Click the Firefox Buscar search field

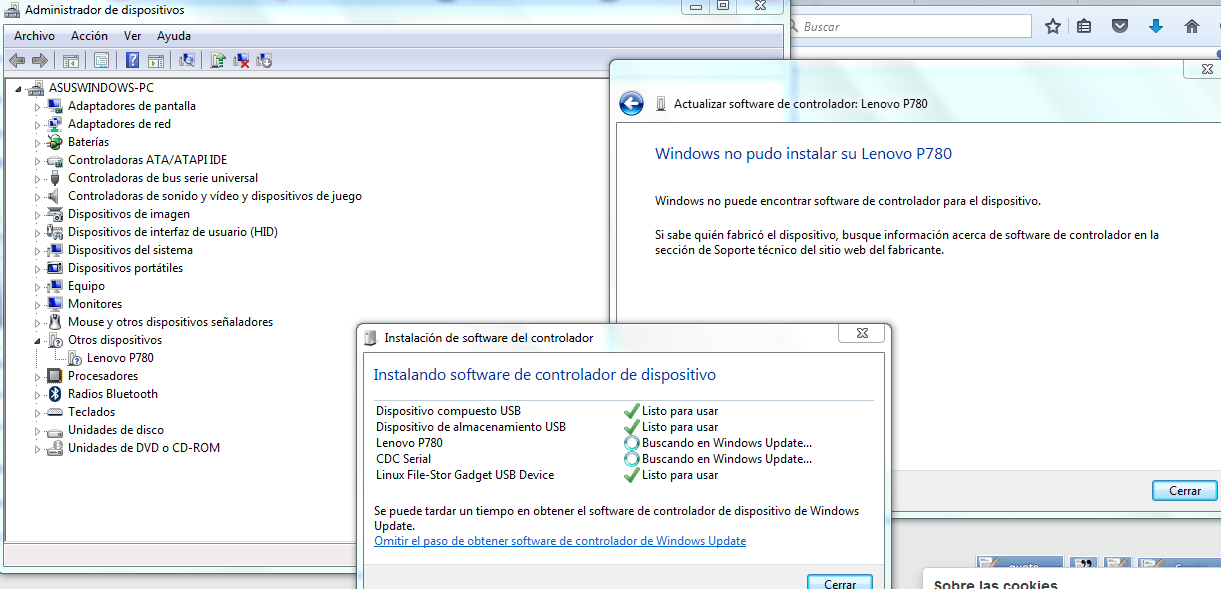[910, 27]
